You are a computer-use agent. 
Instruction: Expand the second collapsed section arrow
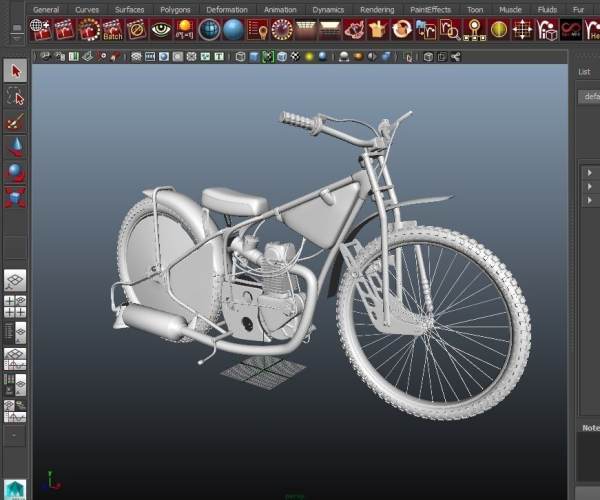click(589, 187)
